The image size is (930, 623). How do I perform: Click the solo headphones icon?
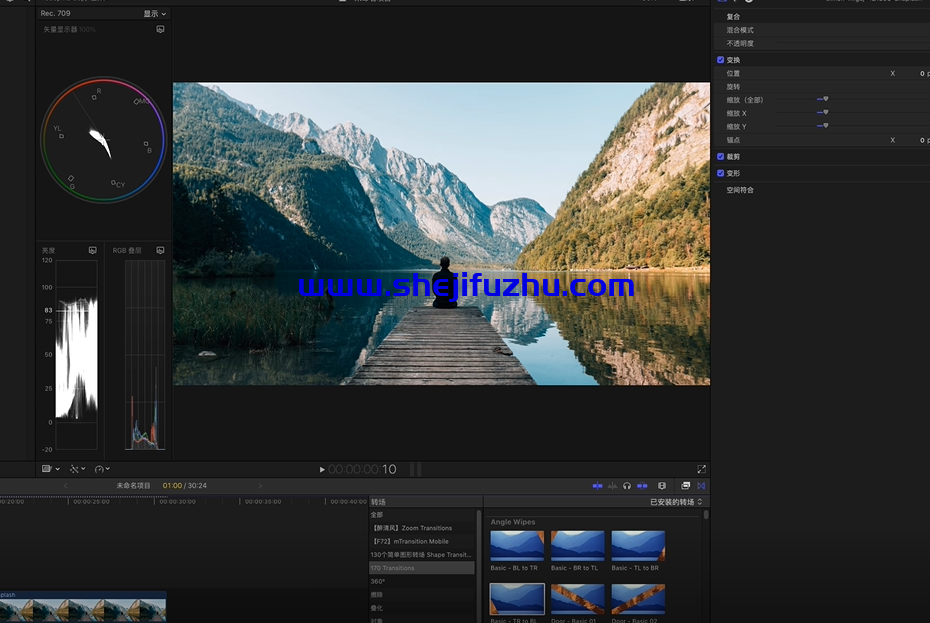627,486
